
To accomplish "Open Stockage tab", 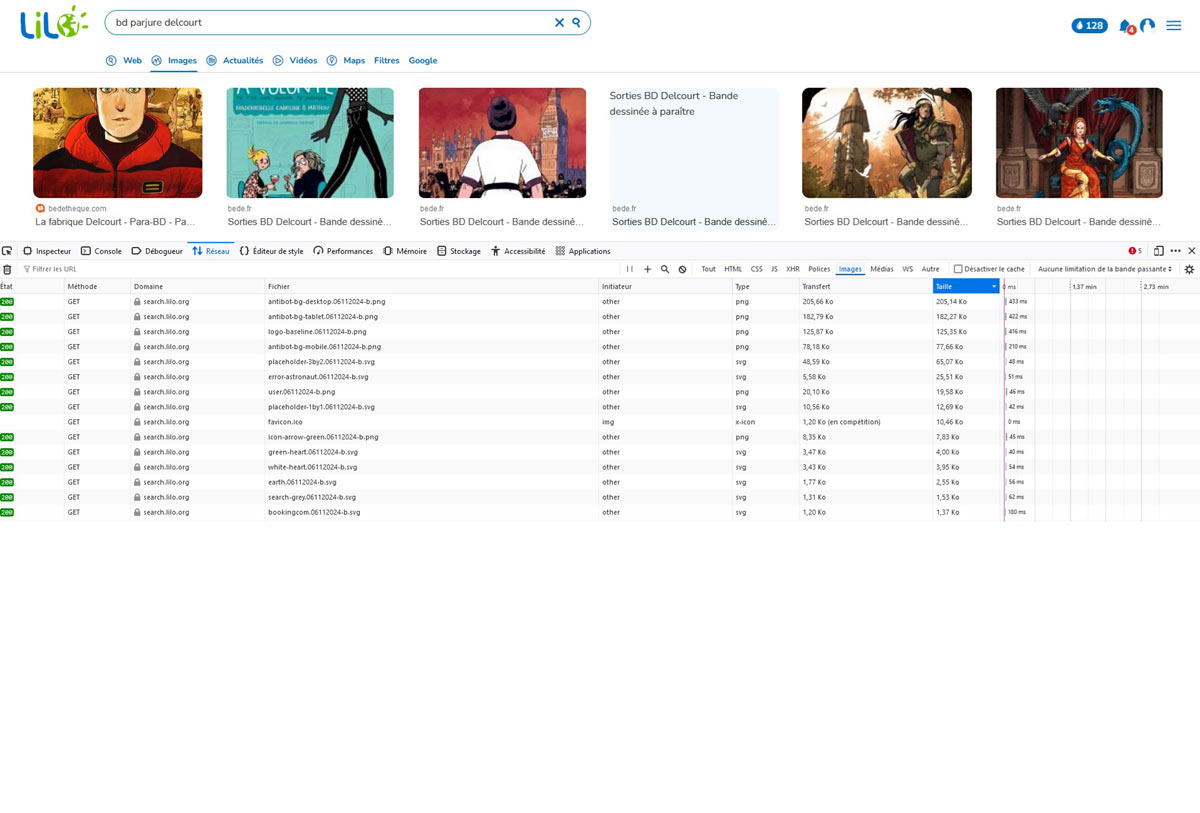I will pyautogui.click(x=459, y=251).
